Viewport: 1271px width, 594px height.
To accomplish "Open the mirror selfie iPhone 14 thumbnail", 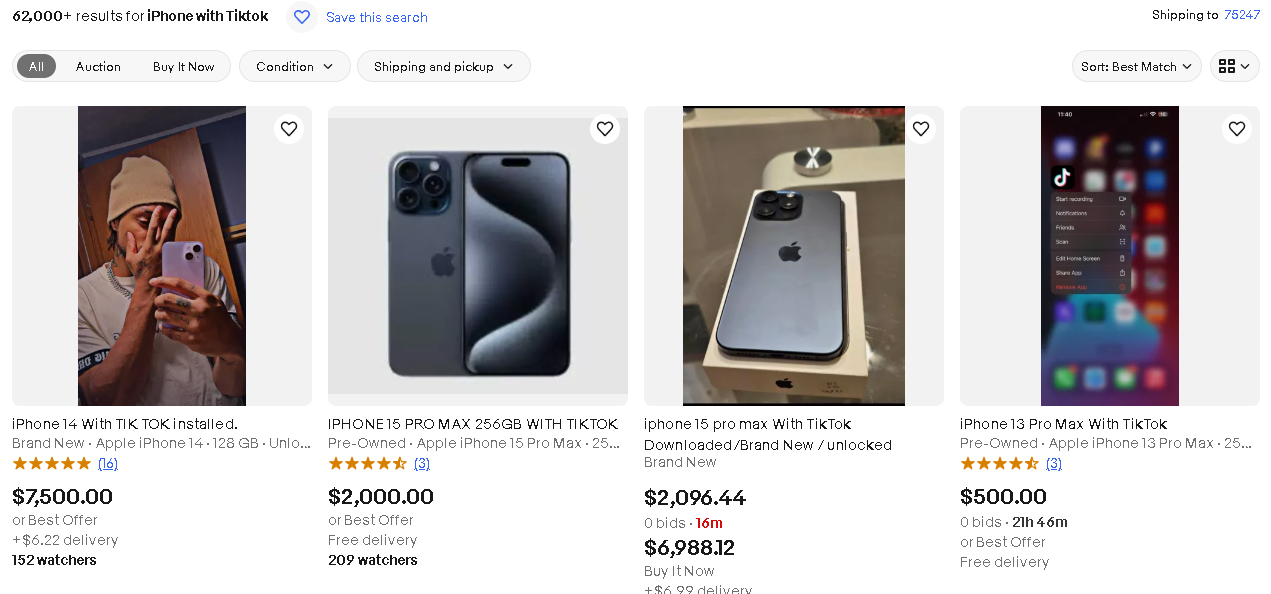I will [x=162, y=256].
